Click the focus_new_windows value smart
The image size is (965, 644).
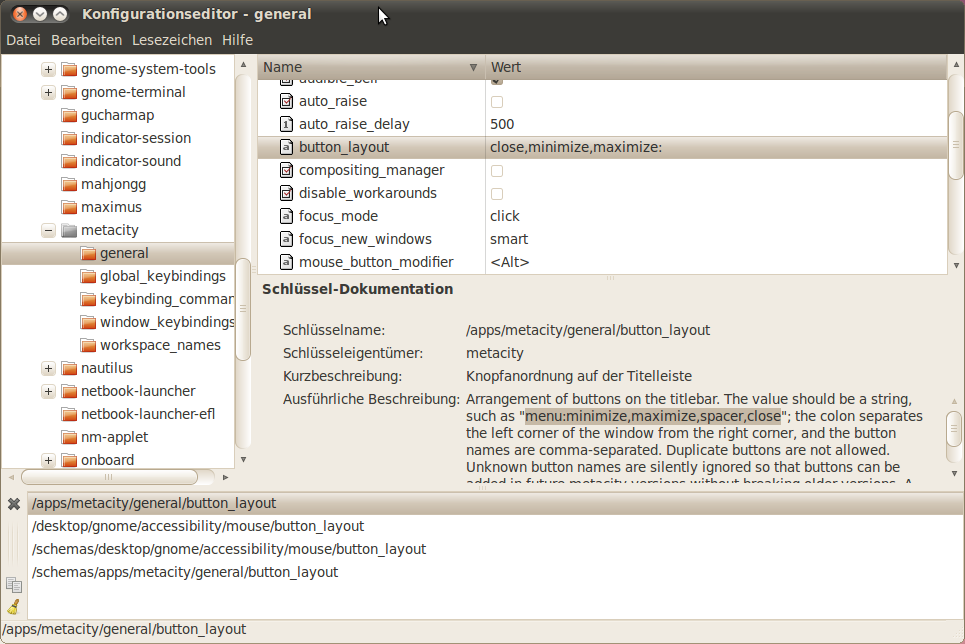(x=509, y=239)
